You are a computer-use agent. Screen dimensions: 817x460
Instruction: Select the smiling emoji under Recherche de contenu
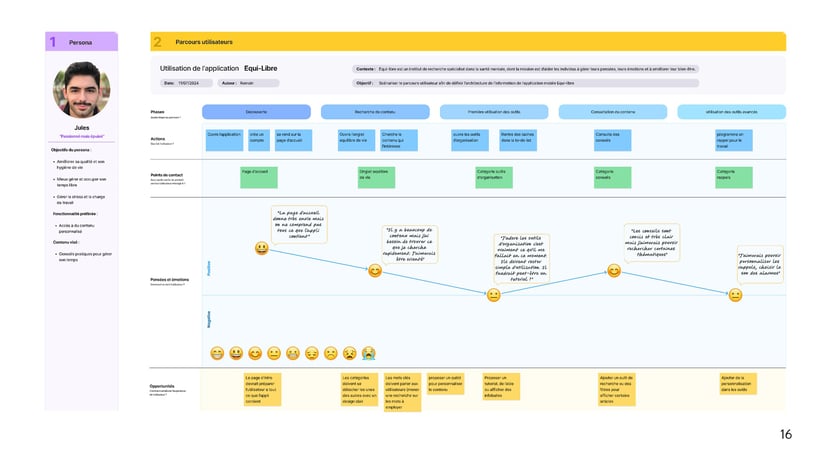(375, 271)
